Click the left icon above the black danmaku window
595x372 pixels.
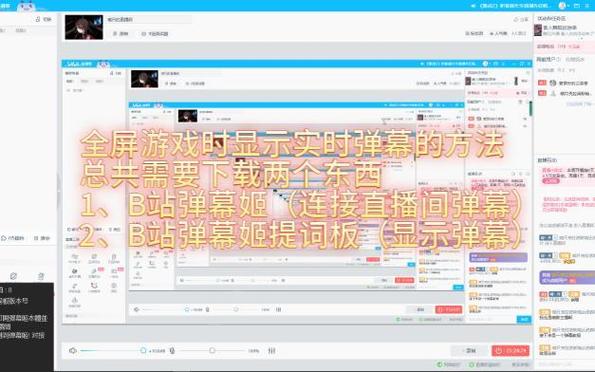coord(14,276)
